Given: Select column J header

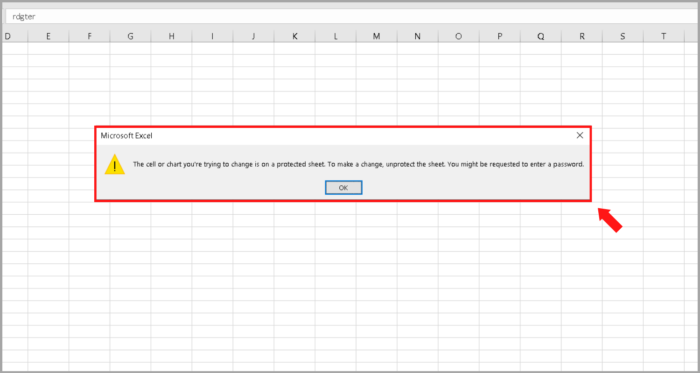Looking at the screenshot, I should (254, 37).
